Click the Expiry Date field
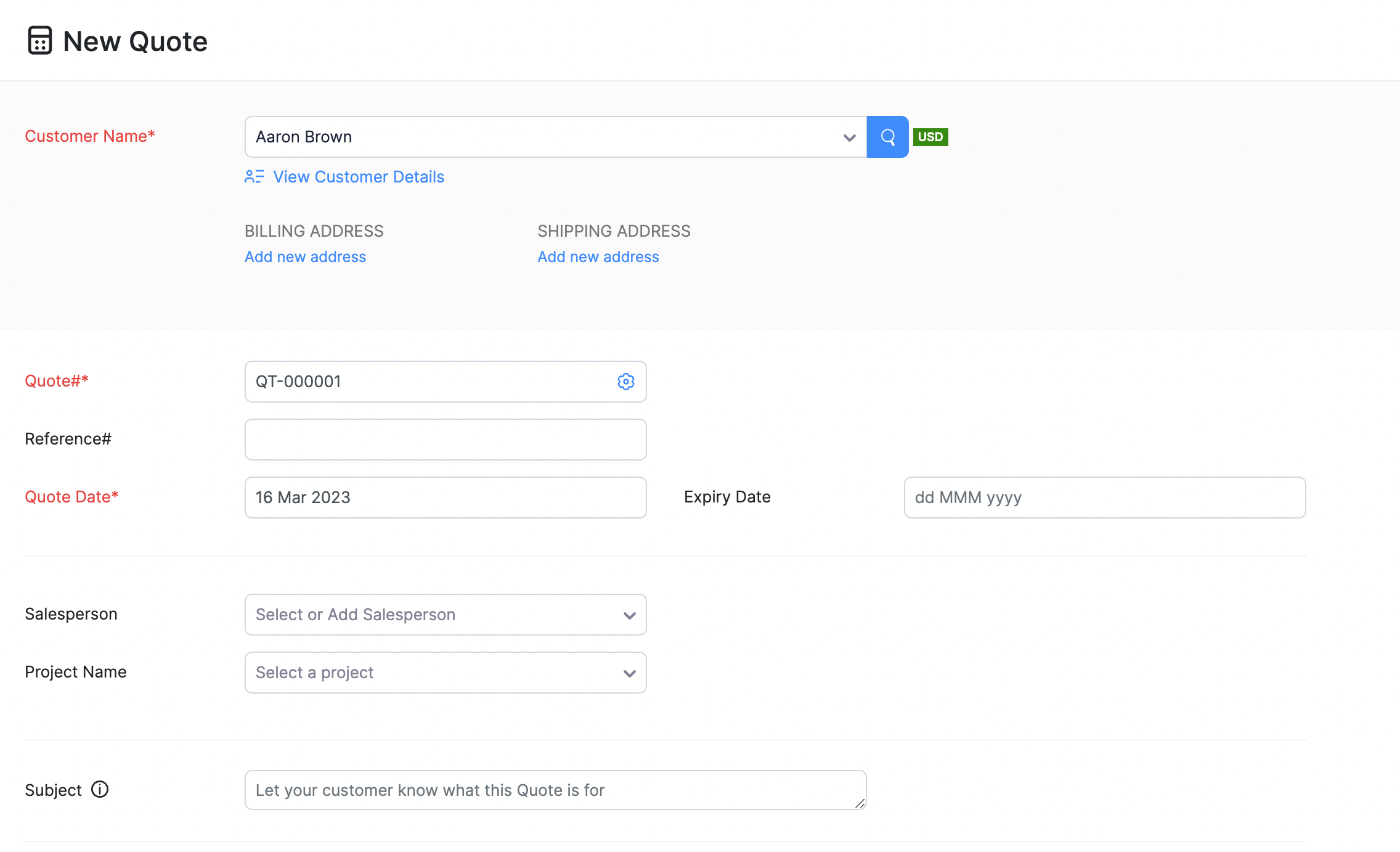Image resolution: width=1400 pixels, height=852 pixels. tap(1104, 498)
